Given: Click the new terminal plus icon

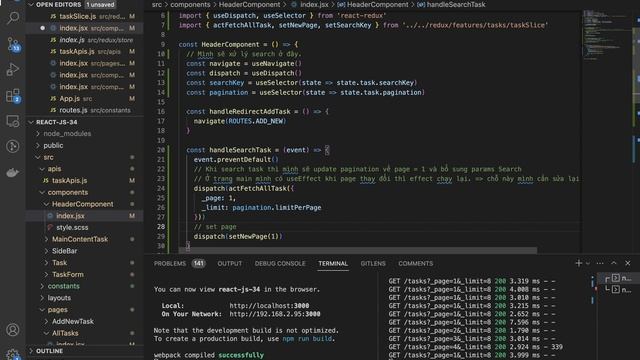Looking at the screenshot, I should (x=578, y=263).
